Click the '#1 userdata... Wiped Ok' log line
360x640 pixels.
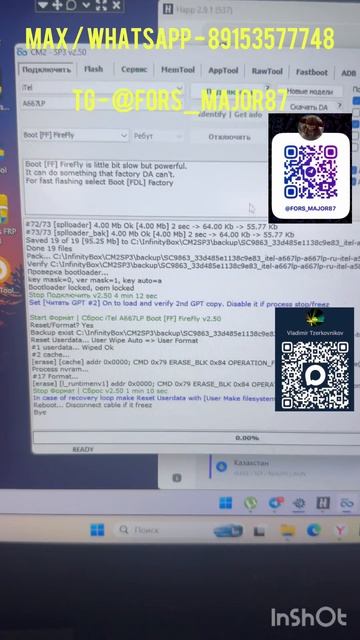tap(73, 348)
